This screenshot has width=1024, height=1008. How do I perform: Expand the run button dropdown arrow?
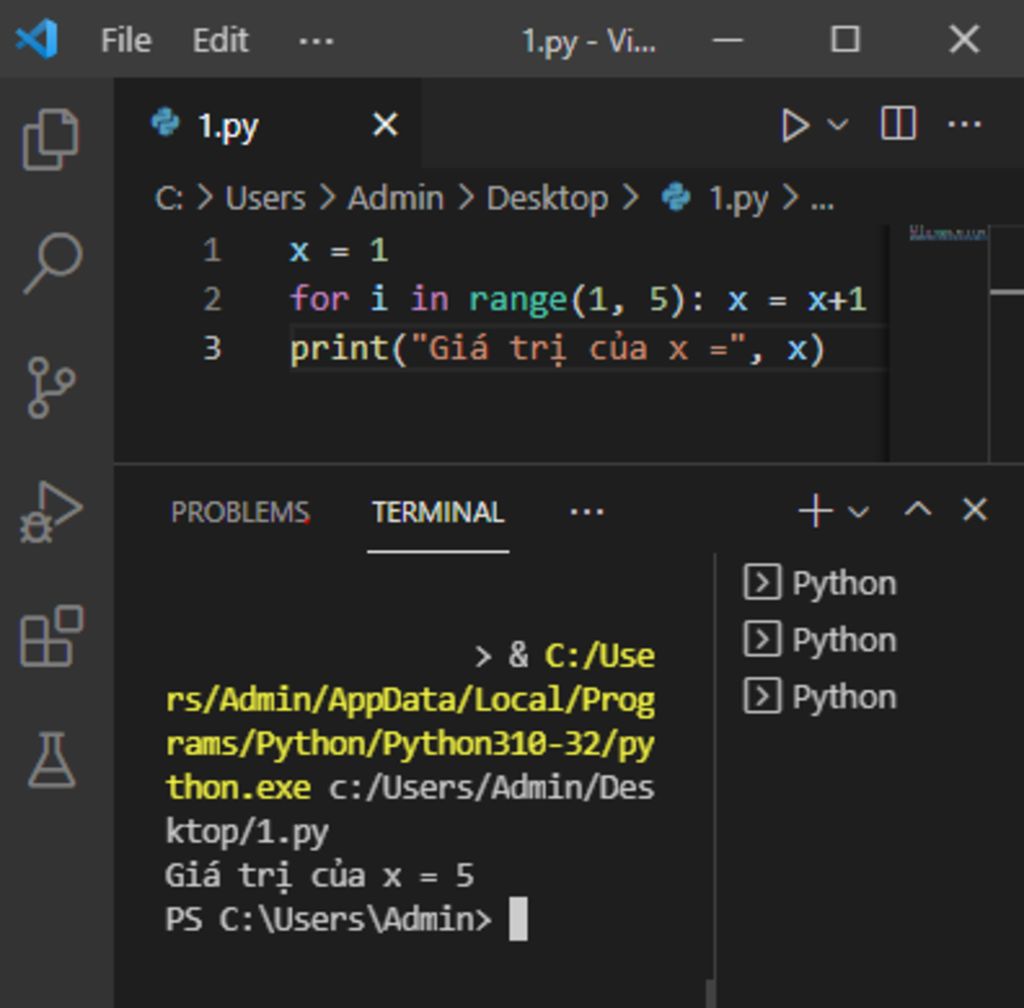pos(838,124)
